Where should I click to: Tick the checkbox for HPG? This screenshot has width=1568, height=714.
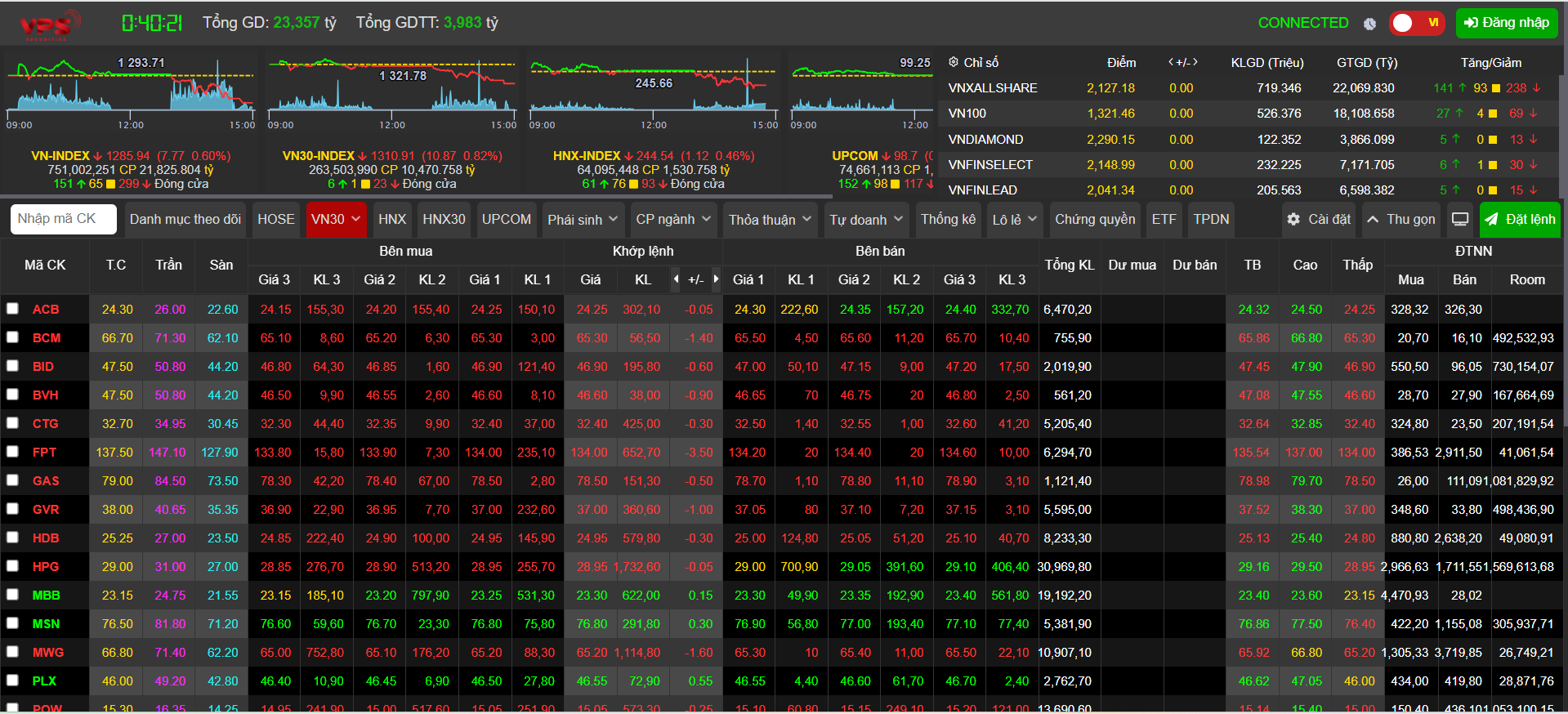click(x=12, y=566)
